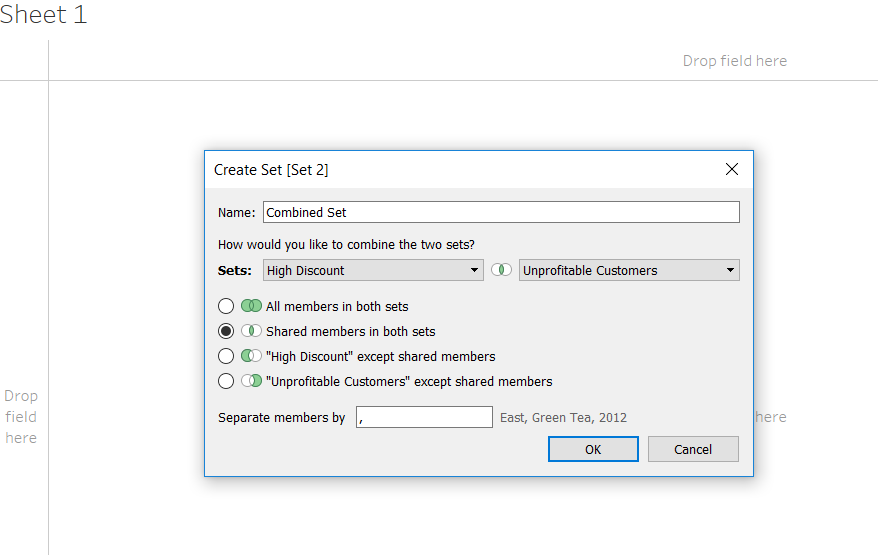Choose the Shared members in both sets radio button

coord(226,331)
